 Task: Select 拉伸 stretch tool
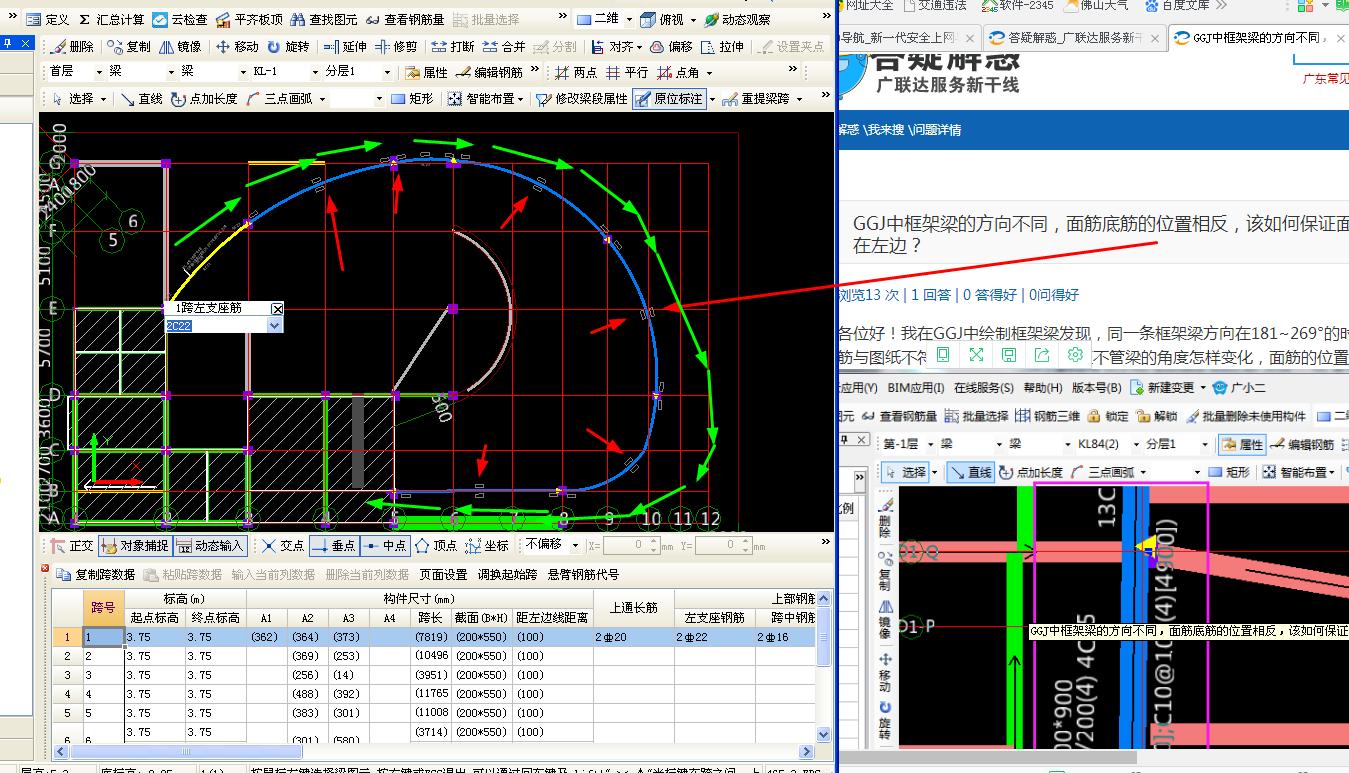[722, 47]
